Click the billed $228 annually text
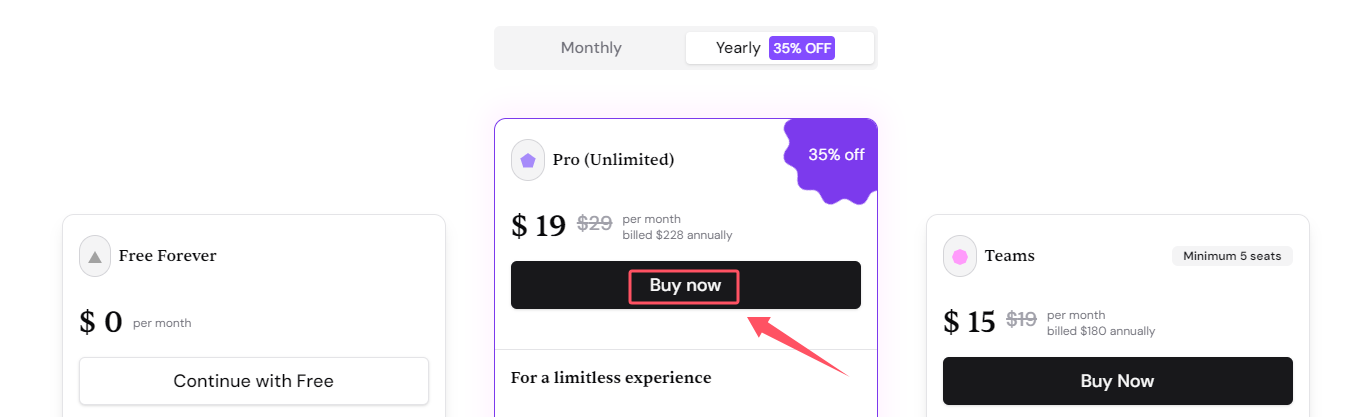 tap(677, 236)
